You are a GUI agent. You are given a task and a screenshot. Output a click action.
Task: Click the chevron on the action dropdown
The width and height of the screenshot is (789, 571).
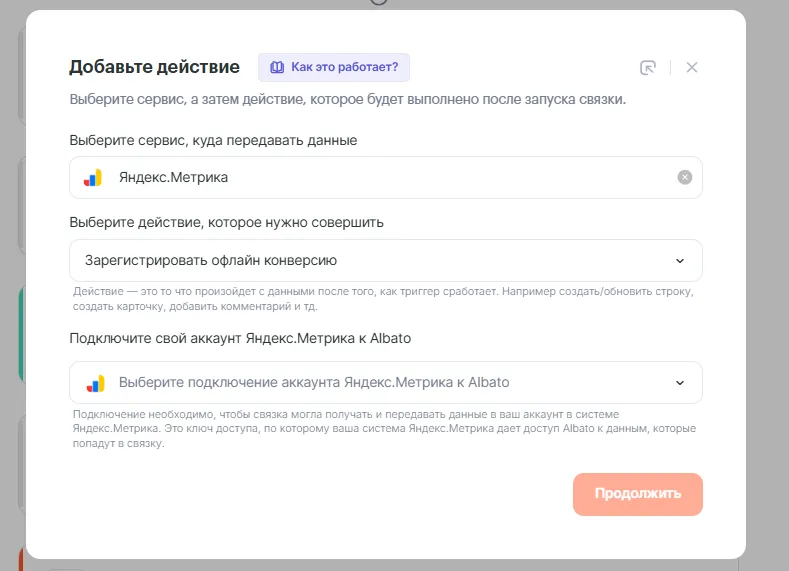point(680,261)
